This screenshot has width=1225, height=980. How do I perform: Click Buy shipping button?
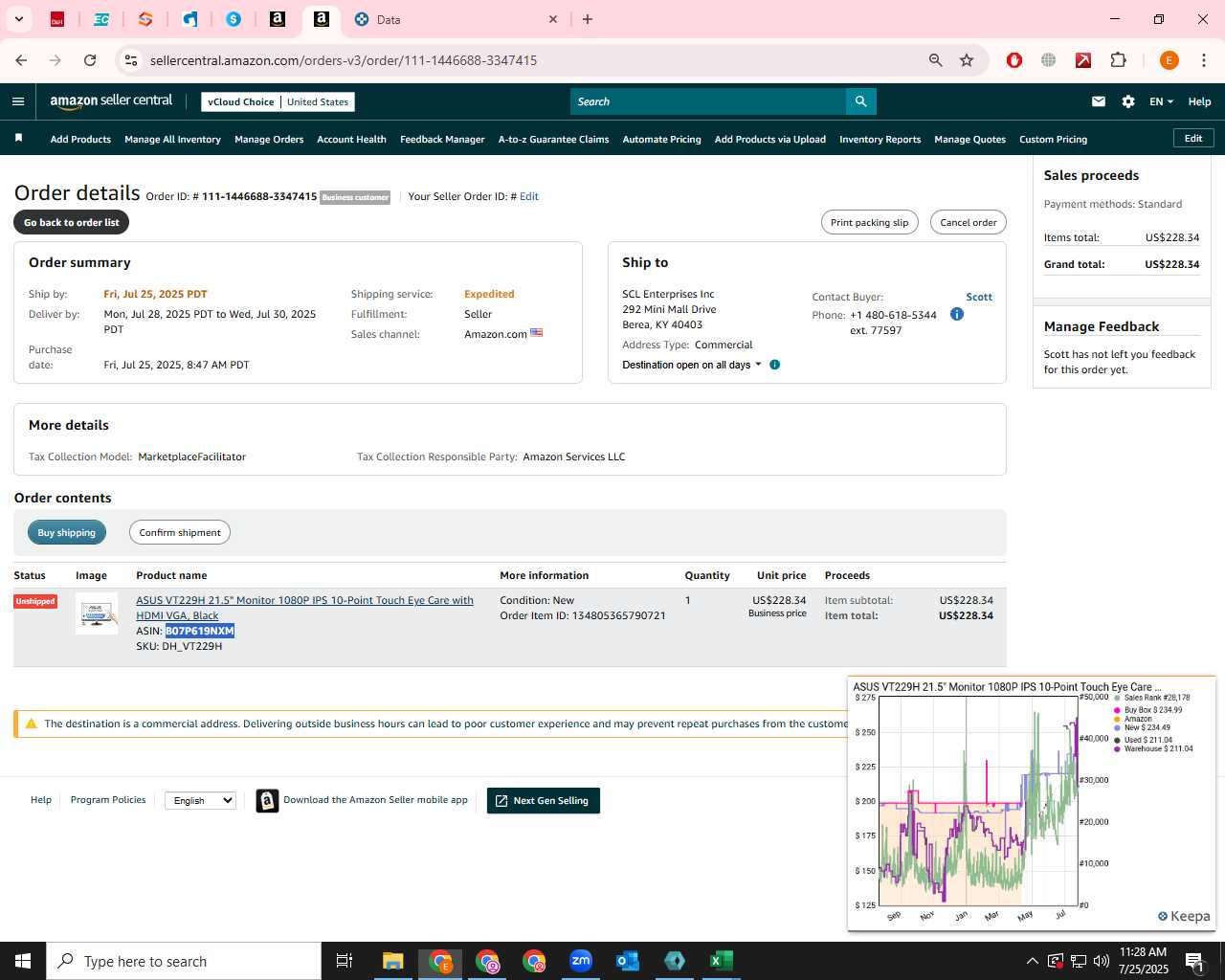coord(67,533)
